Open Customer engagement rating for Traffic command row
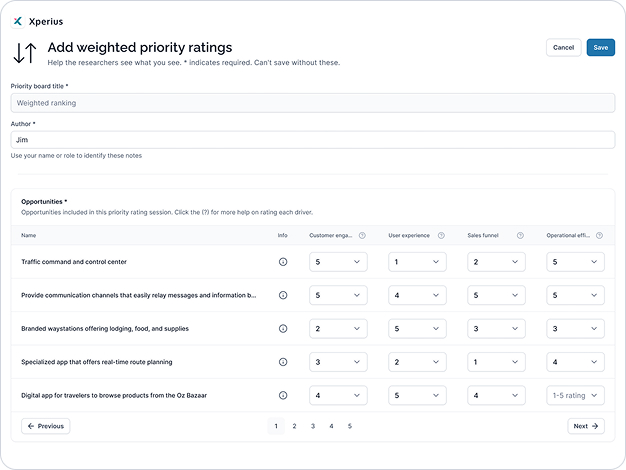The height and width of the screenshot is (470, 626). (x=338, y=262)
